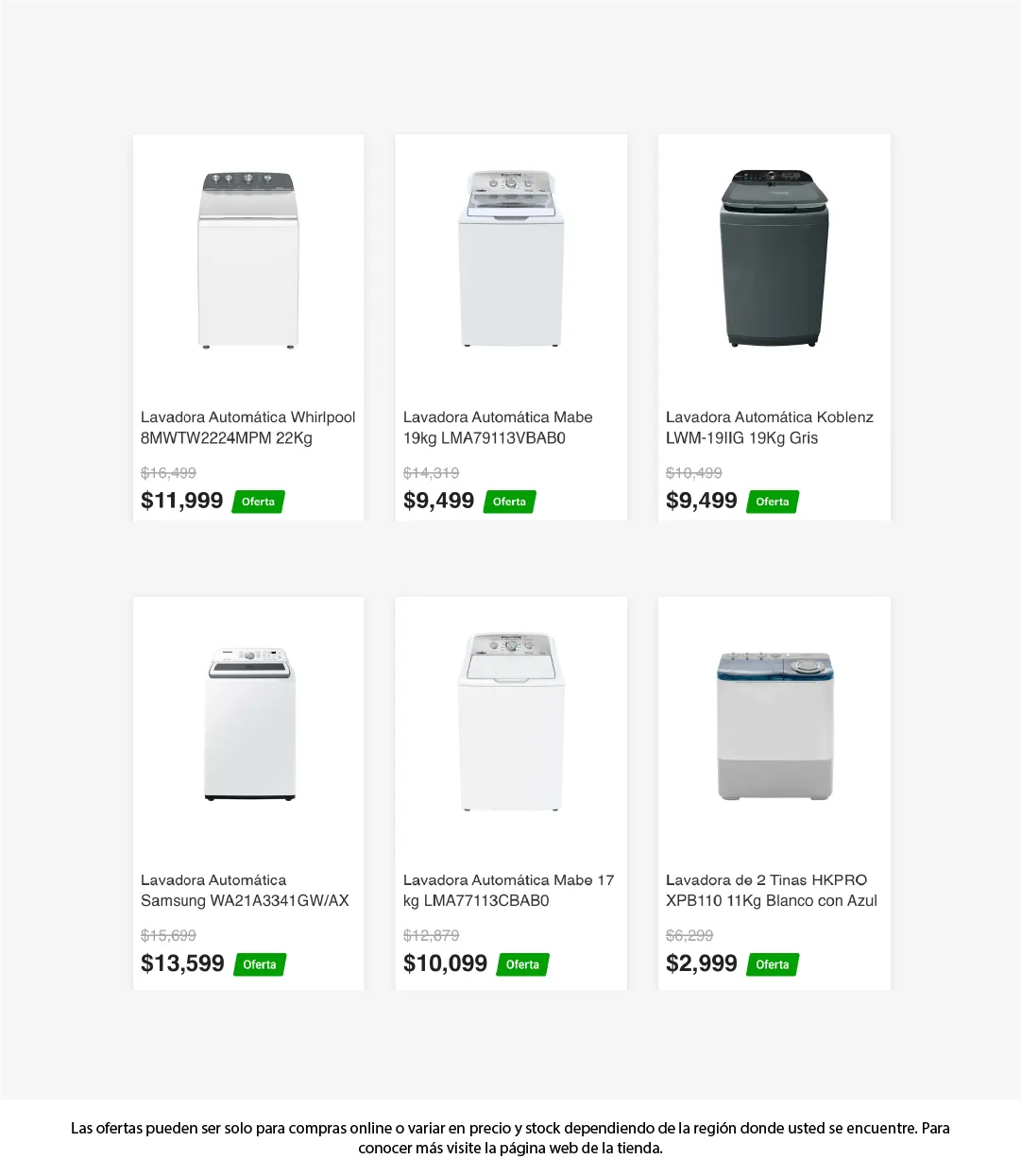Click Oferta badge beside $13,599 price
This screenshot has width=1021, height=1176.
pos(260,964)
